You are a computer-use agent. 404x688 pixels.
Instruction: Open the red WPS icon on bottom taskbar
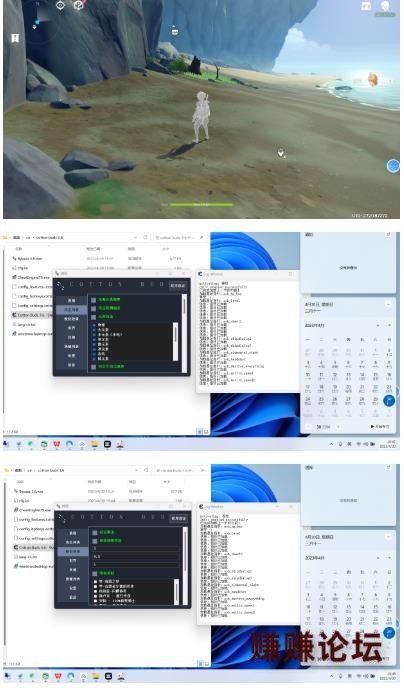(x=58, y=677)
